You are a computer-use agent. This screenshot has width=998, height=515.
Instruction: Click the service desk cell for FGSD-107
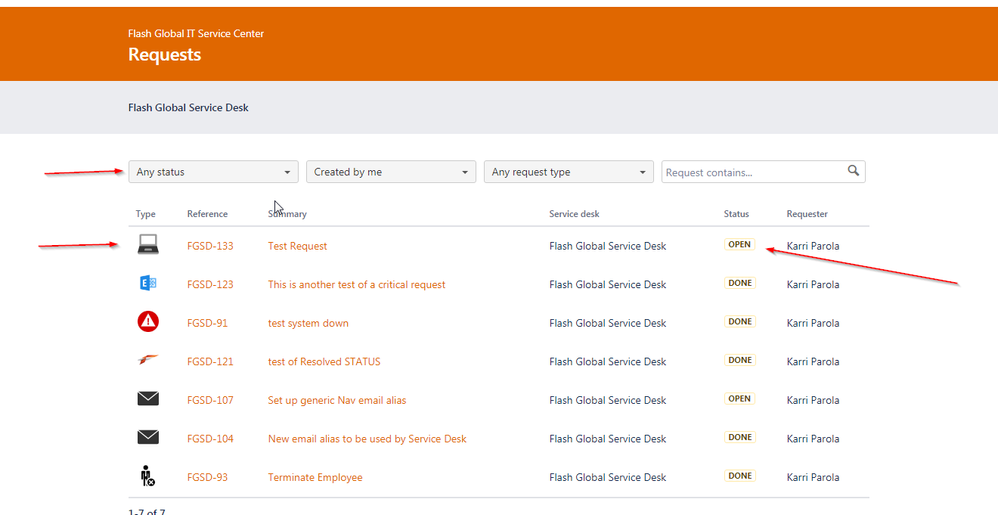click(x=608, y=400)
